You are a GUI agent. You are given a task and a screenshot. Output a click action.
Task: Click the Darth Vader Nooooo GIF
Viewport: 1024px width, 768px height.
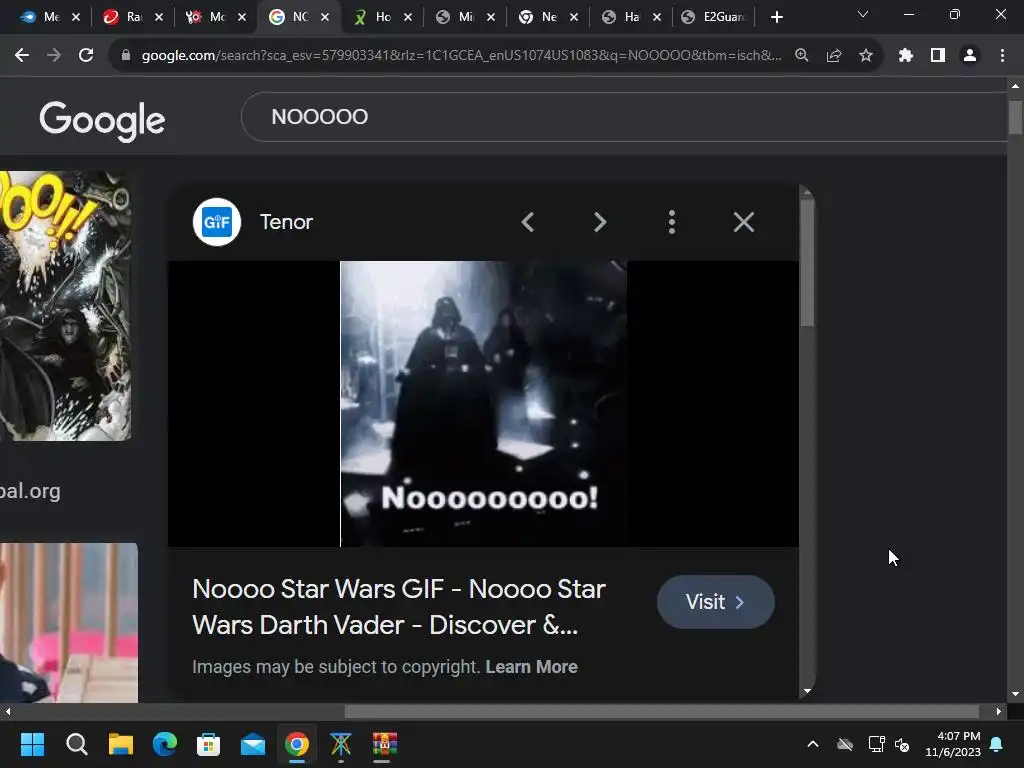click(x=483, y=404)
